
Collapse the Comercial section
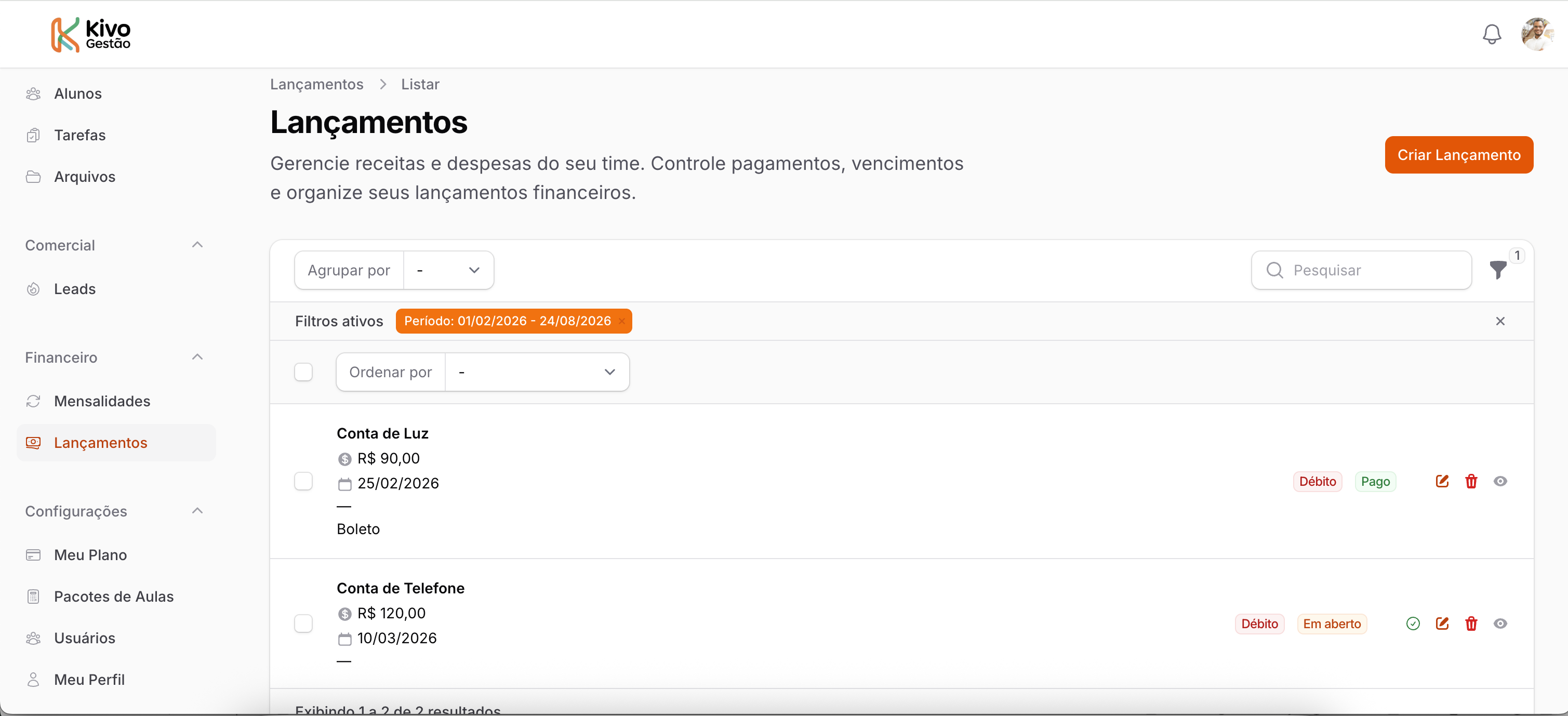[x=196, y=244]
